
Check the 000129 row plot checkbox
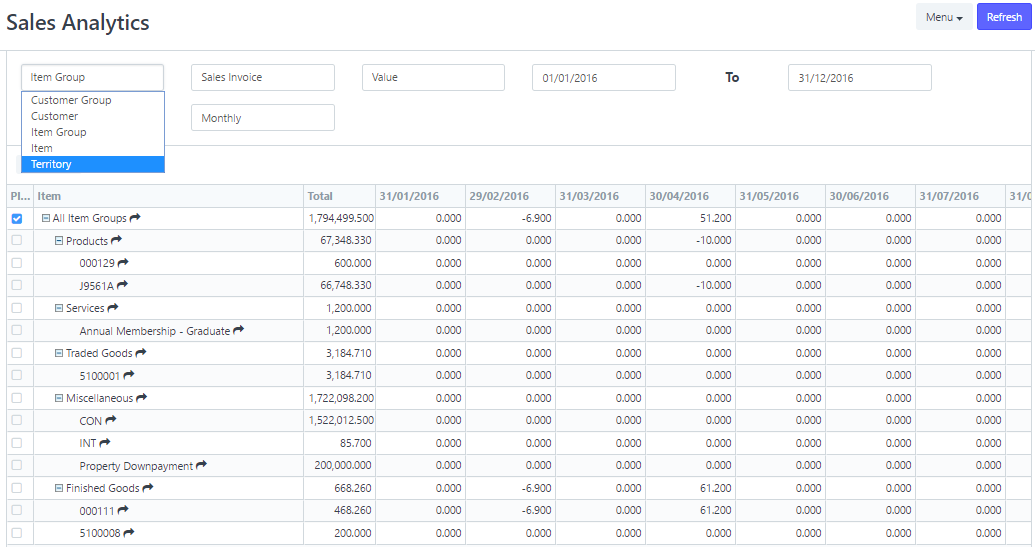pyautogui.click(x=17, y=263)
